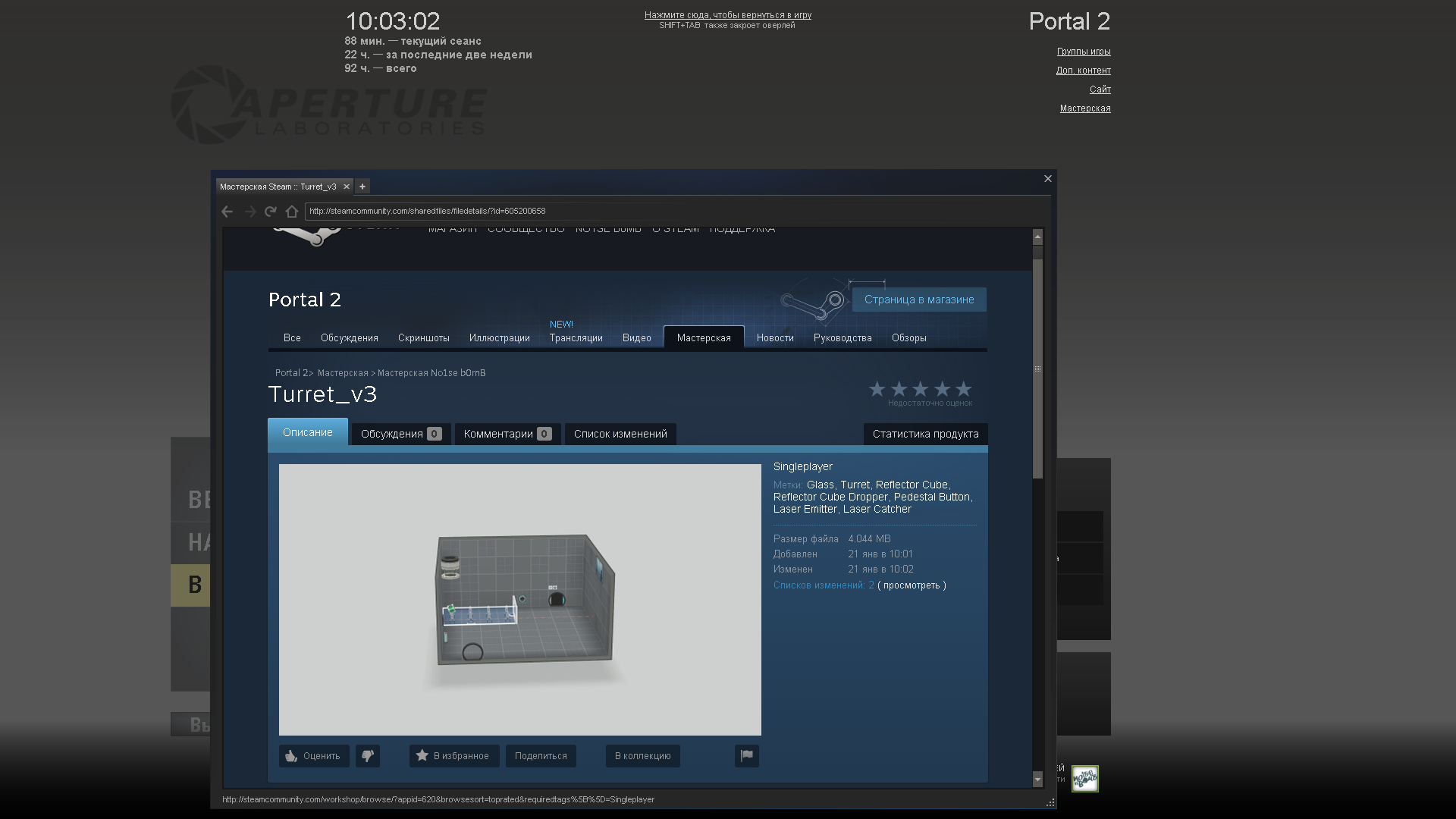Click the Portal 2 breadcrumb link
The height and width of the screenshot is (819, 1456).
[x=291, y=373]
